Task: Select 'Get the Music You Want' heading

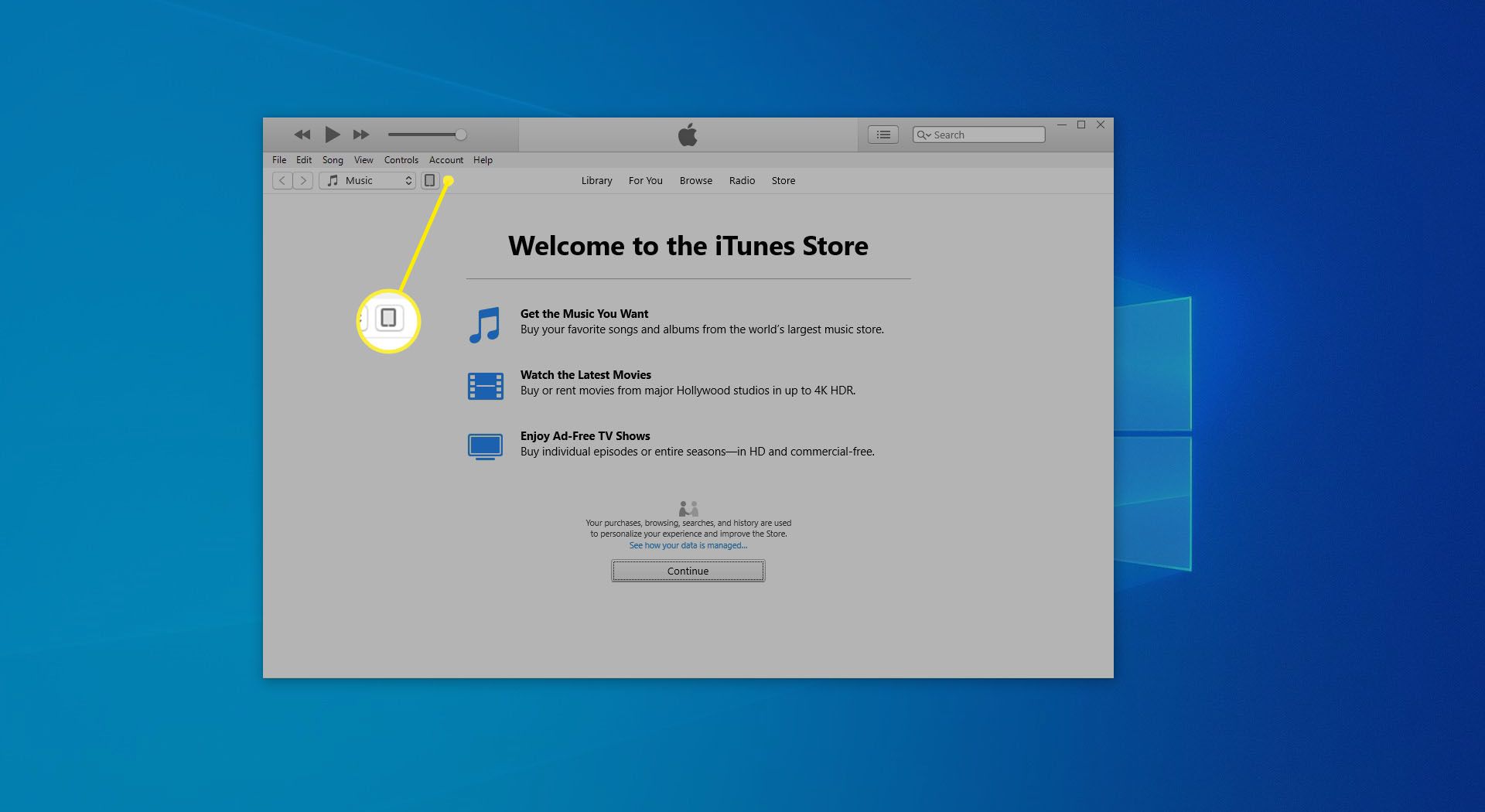Action: click(584, 313)
